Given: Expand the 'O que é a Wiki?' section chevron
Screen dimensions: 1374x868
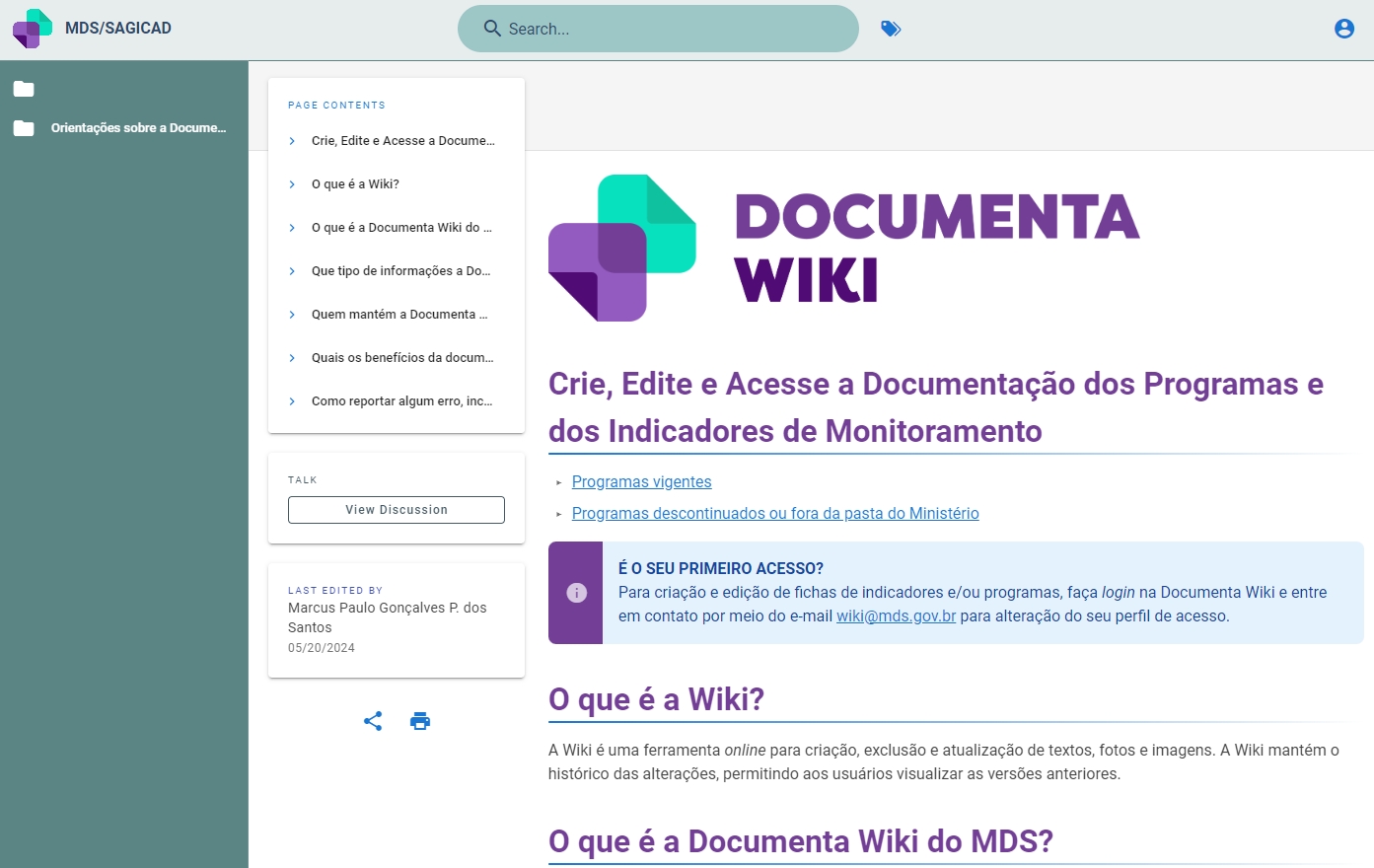Looking at the screenshot, I should coord(290,183).
